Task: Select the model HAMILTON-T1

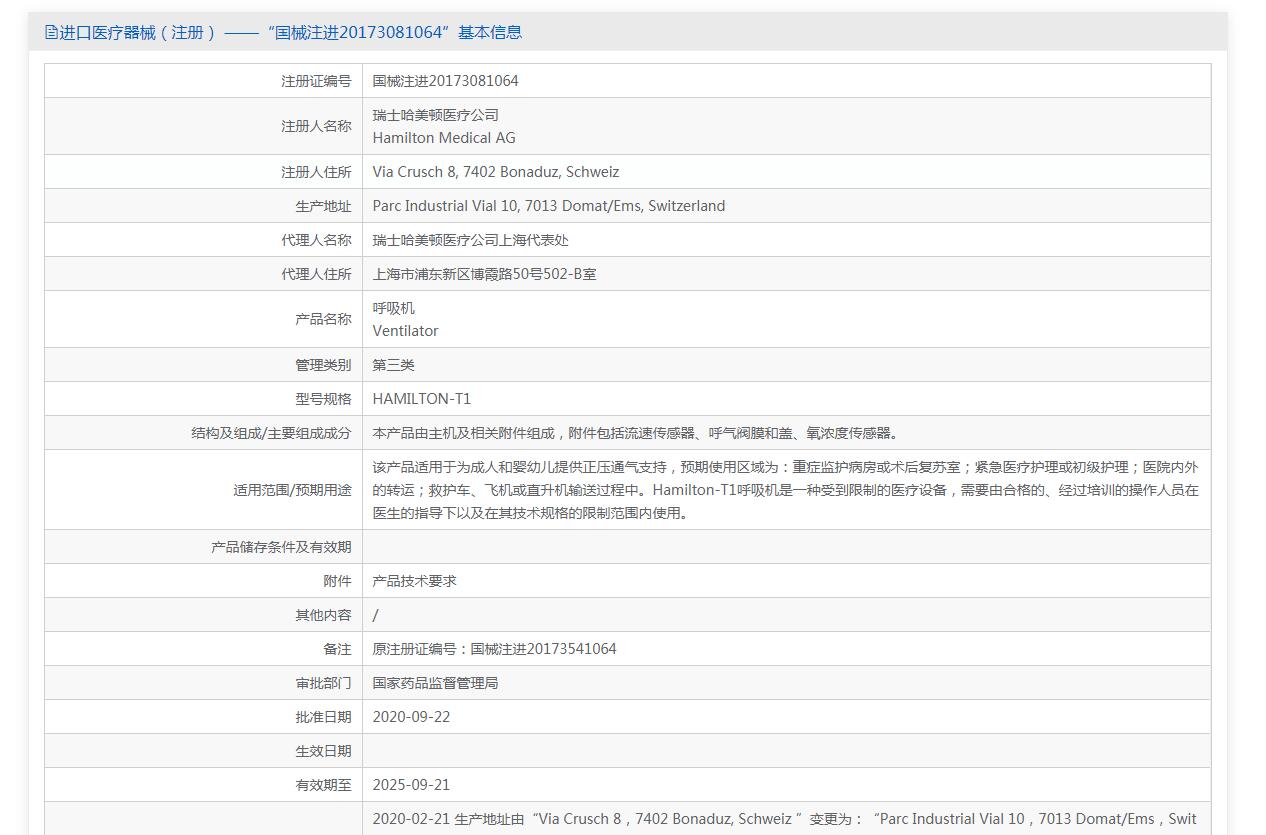Action: pos(422,399)
